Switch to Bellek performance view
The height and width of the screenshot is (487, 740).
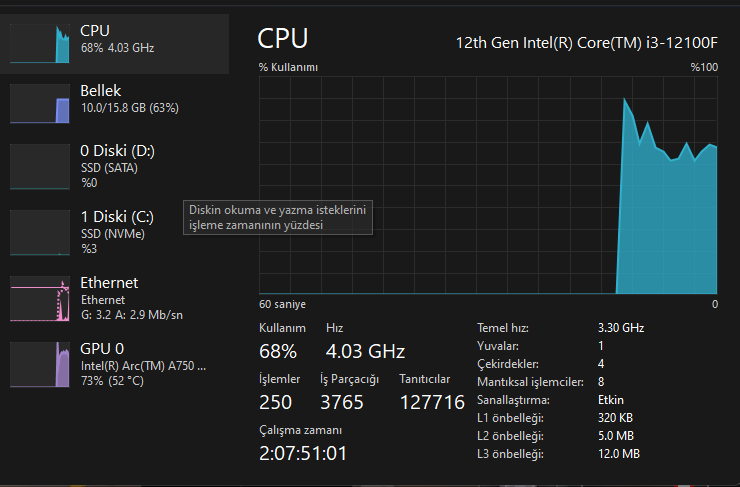[101, 91]
